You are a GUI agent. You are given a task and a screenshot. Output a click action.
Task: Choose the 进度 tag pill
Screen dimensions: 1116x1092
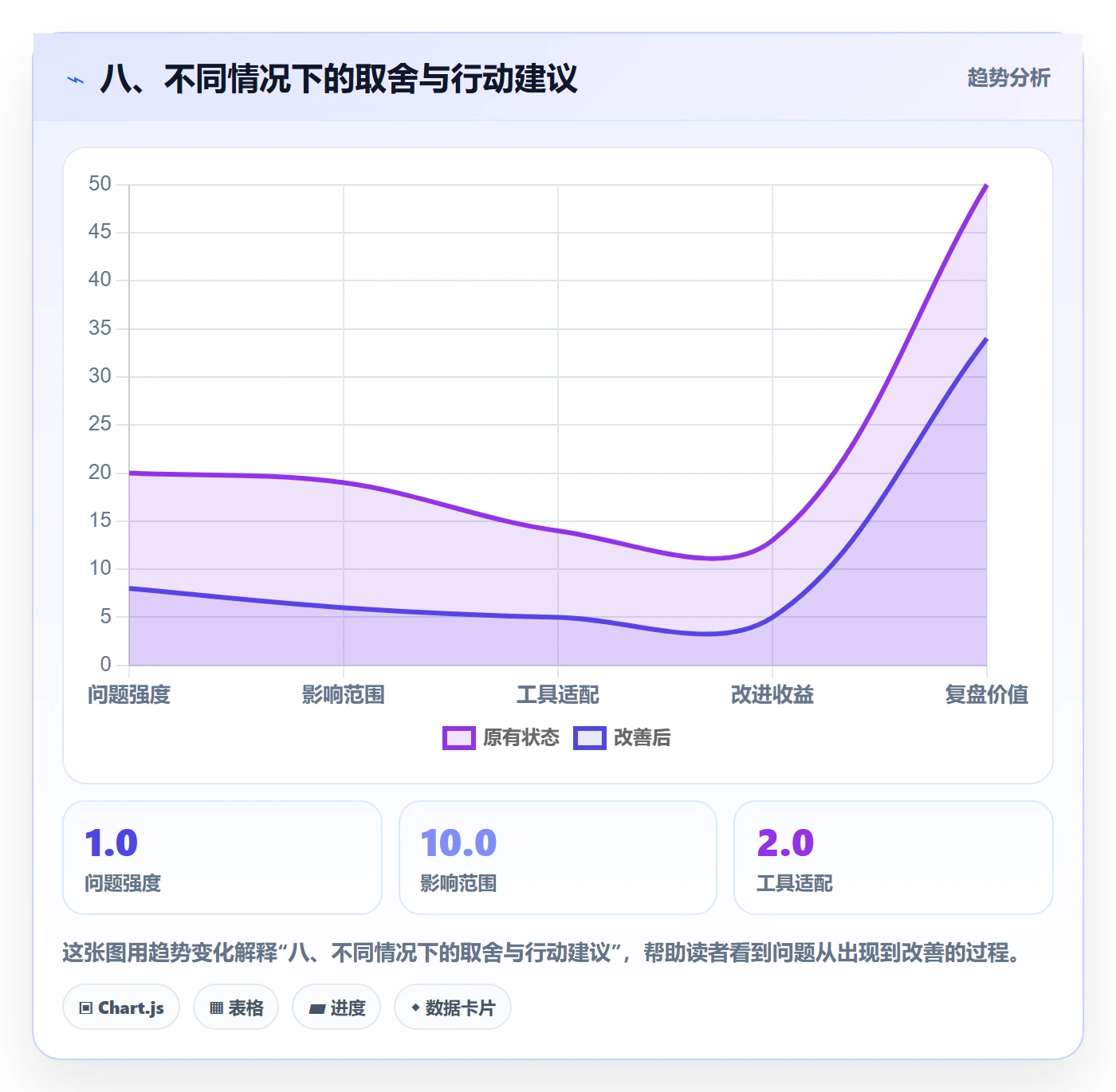tap(336, 1008)
